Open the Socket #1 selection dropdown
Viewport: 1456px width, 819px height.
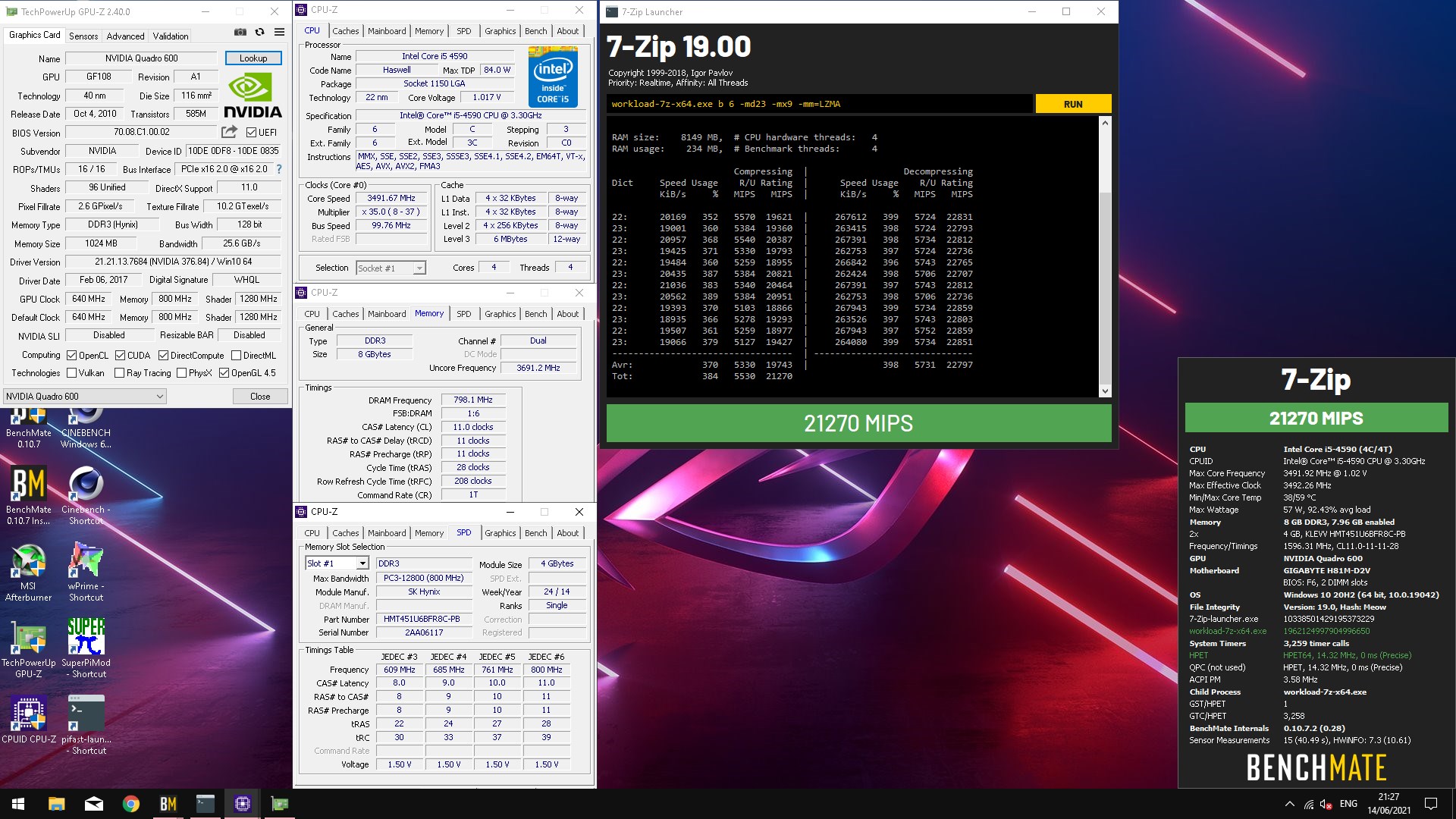pos(391,268)
